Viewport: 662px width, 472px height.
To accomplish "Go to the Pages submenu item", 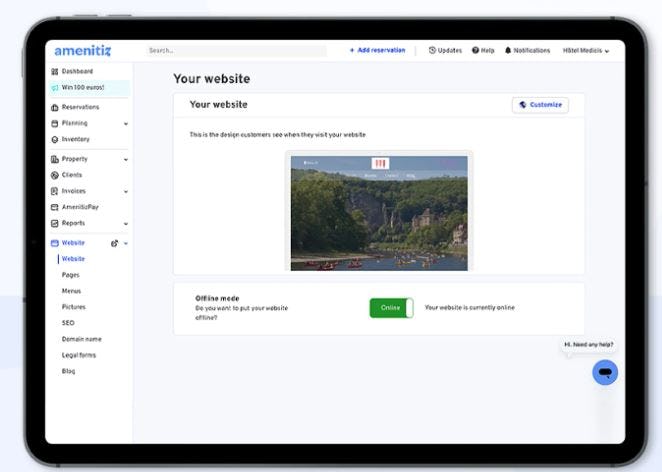I will pos(71,275).
